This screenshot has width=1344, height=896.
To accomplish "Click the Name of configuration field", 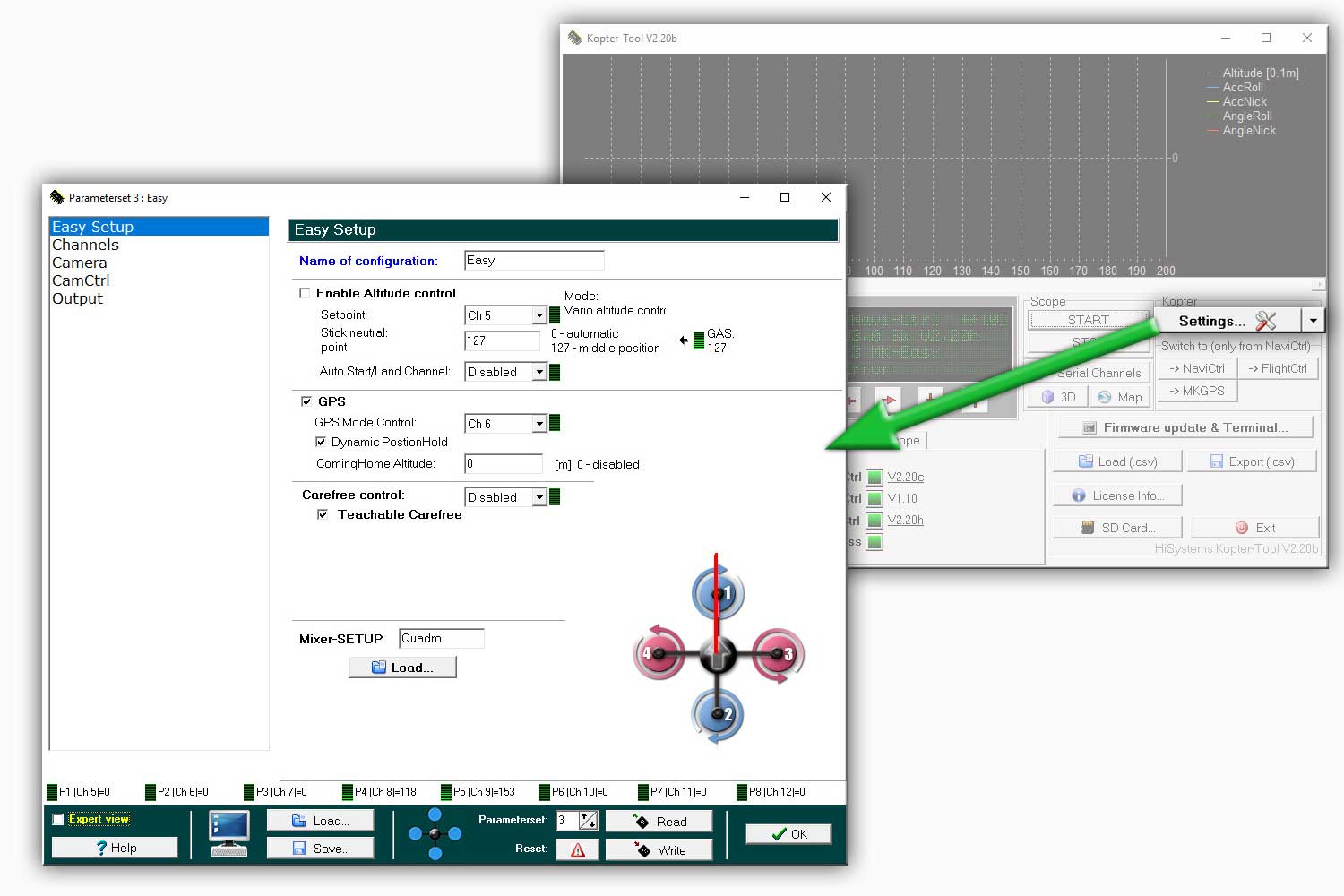I will [534, 261].
